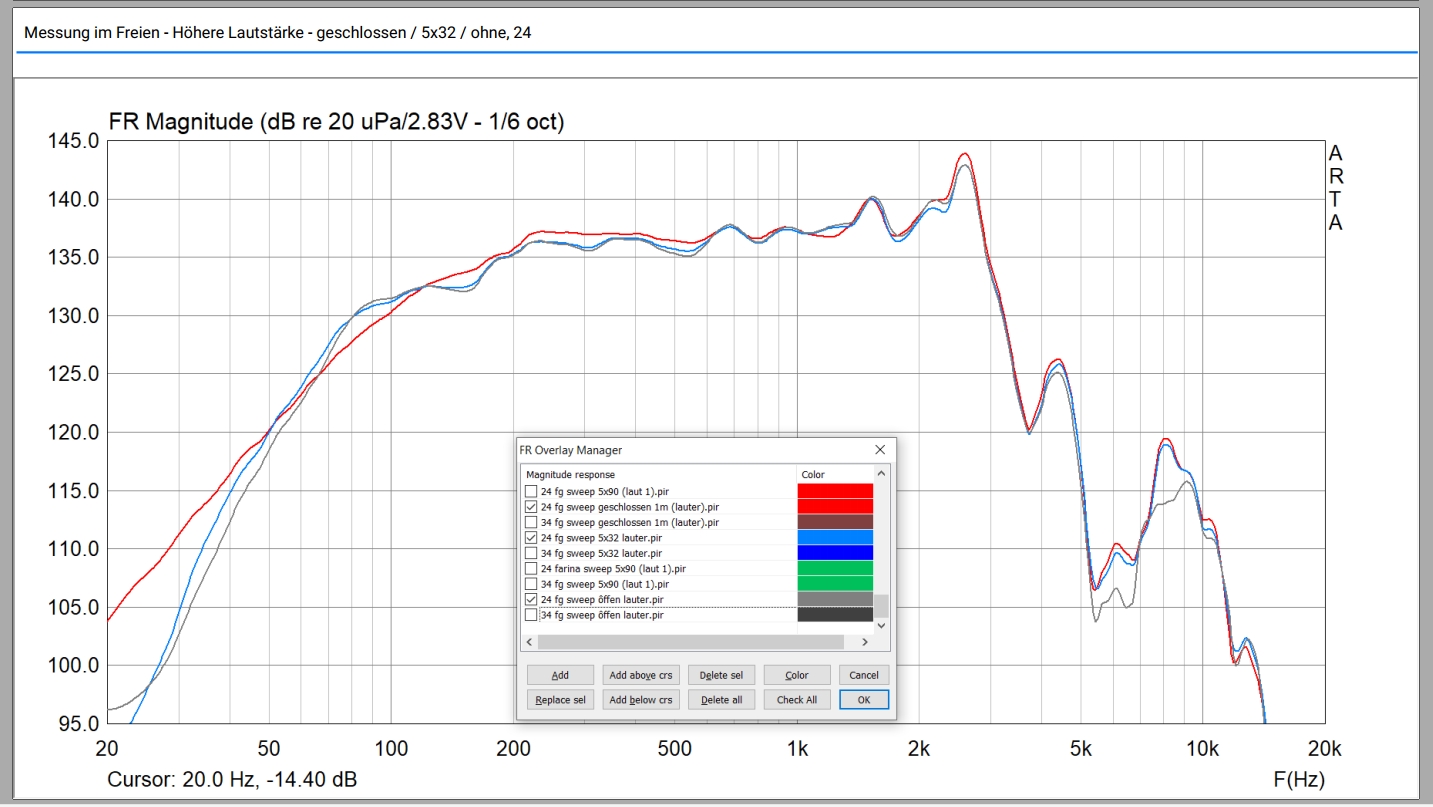Click the vertical scrollbar thumb in overlay list

click(x=881, y=606)
